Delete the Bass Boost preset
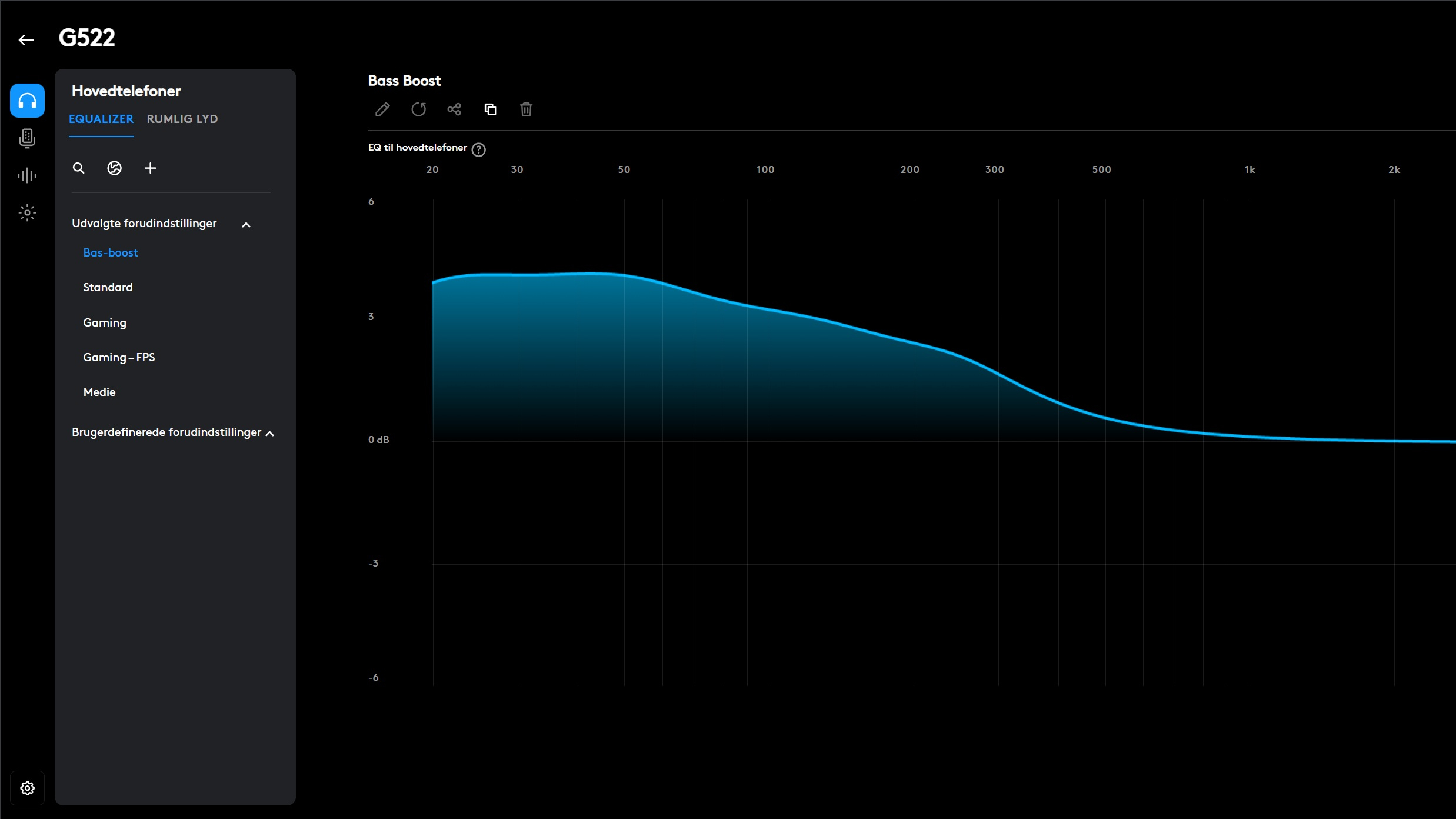This screenshot has height=819, width=1456. (526, 109)
